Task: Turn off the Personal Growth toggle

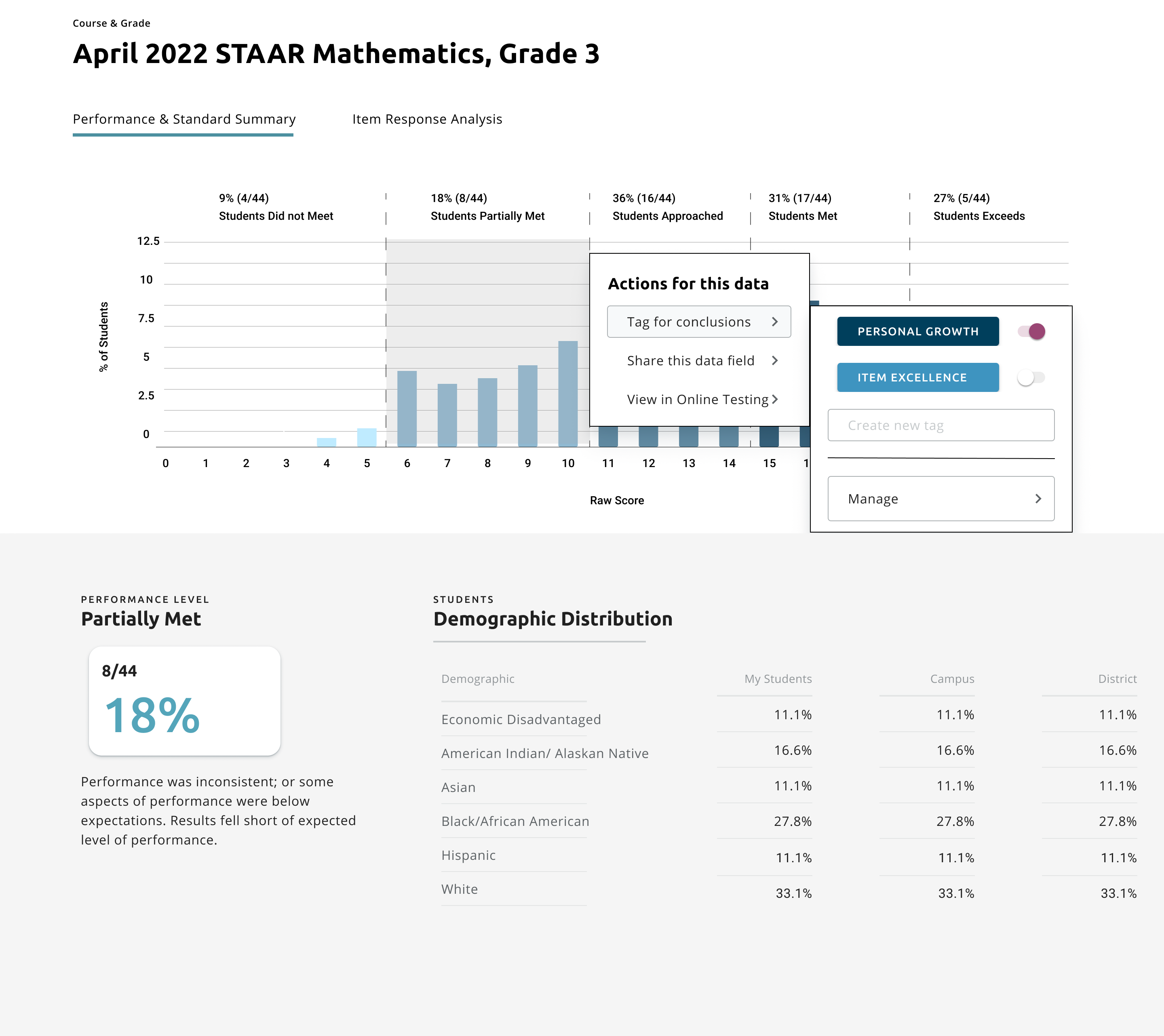Action: tap(1031, 331)
